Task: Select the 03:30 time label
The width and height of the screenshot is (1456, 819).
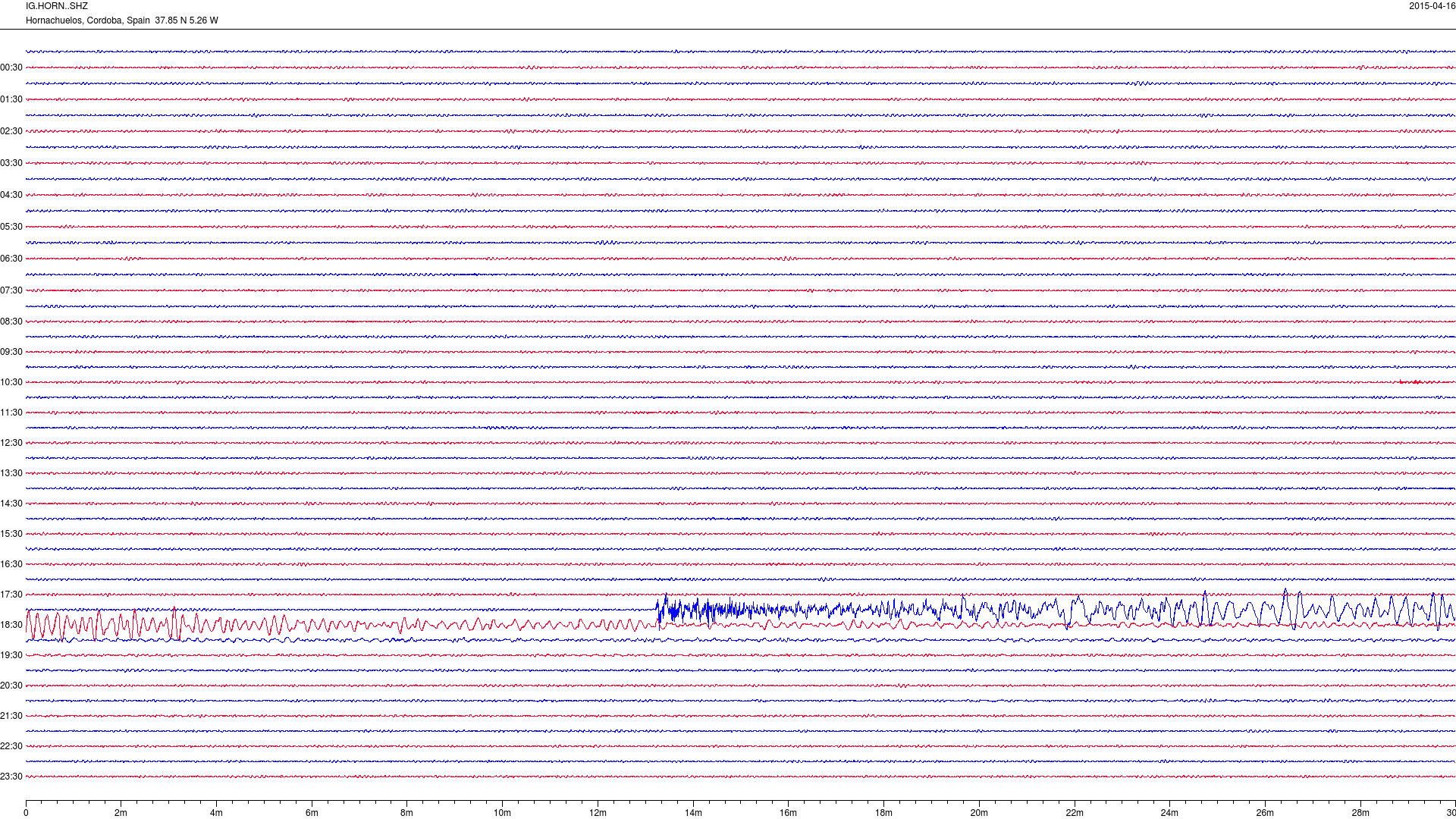Action: [11, 163]
